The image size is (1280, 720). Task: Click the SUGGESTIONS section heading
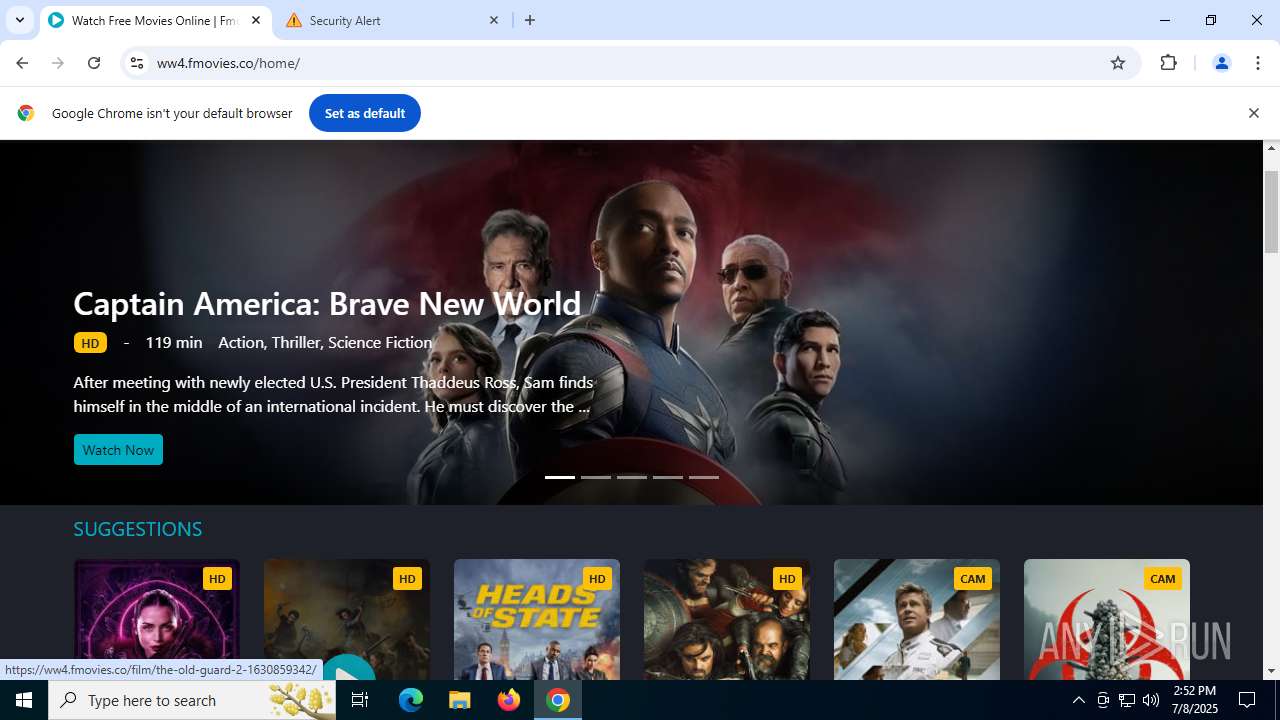coord(138,529)
